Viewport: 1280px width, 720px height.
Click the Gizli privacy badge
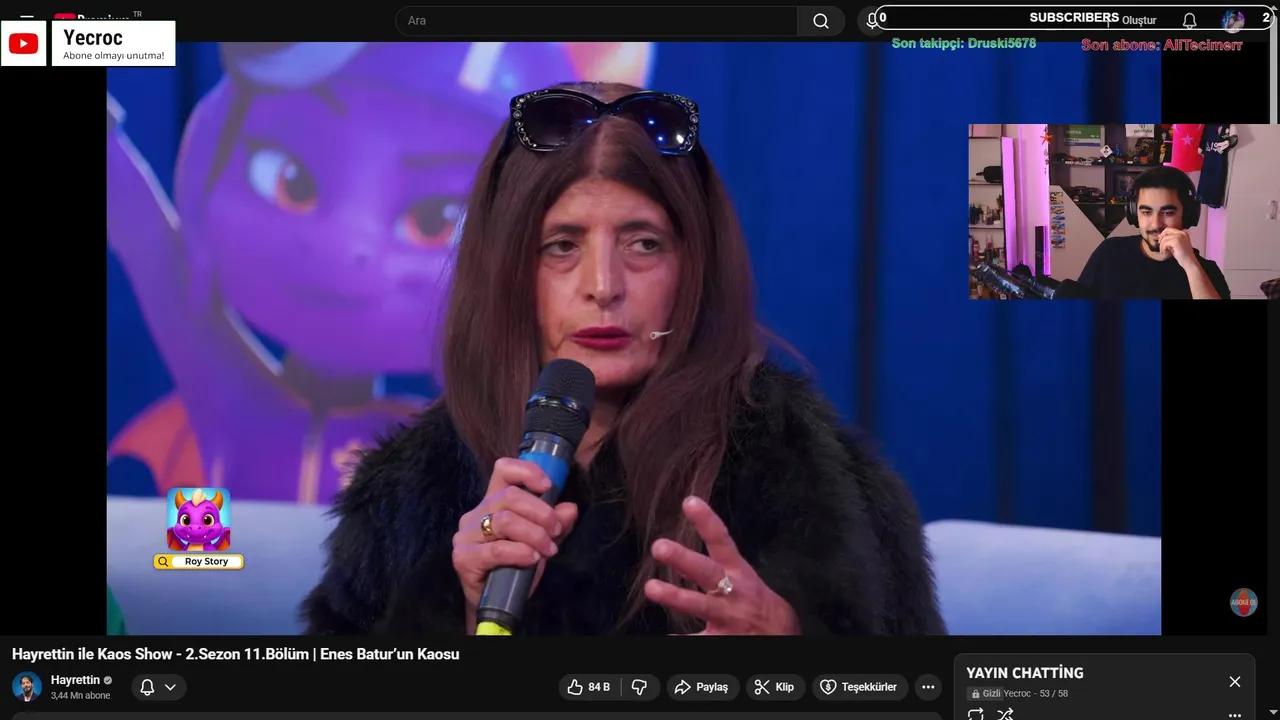click(x=986, y=694)
